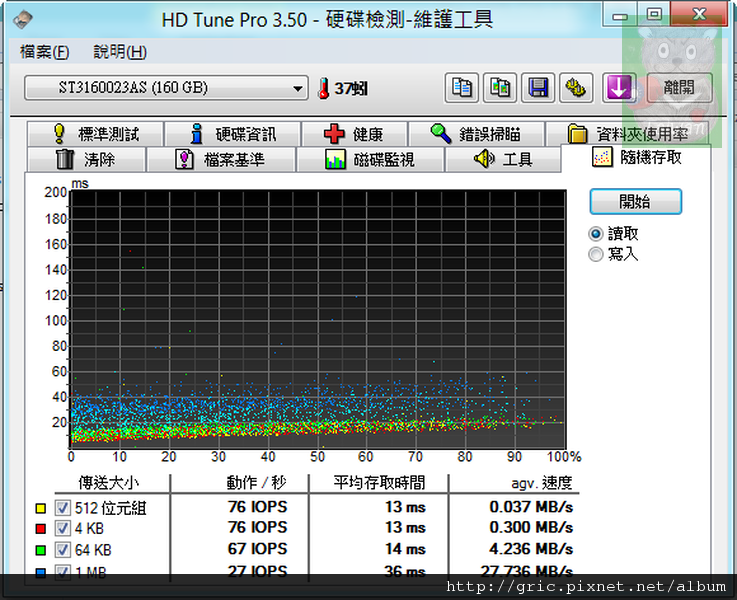Viewport: 737px width, 600px height.
Task: Click the 4.236 MB/s speed value
Action: click(x=531, y=549)
